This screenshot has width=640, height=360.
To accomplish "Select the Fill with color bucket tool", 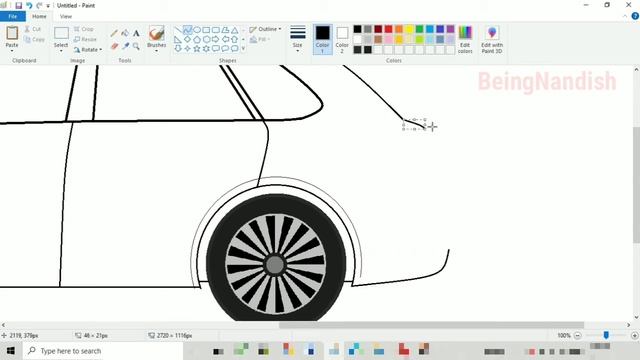I will click(125, 33).
